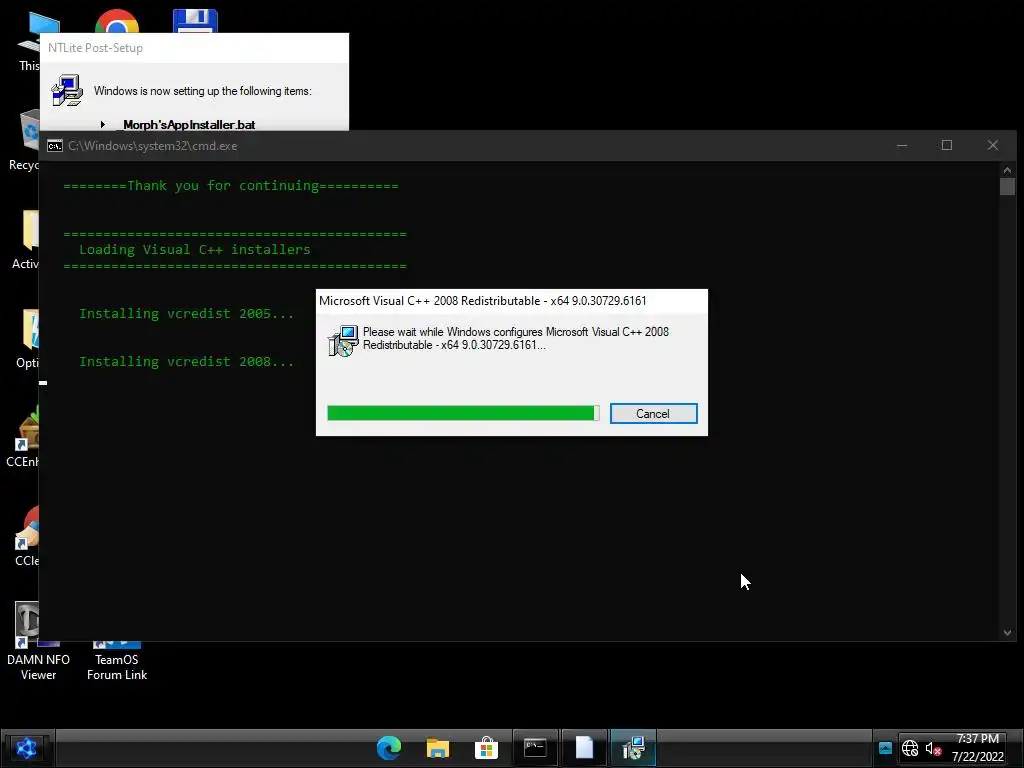Image resolution: width=1024 pixels, height=768 pixels.
Task: Select the This PC desktop icon
Action: pyautogui.click(x=29, y=42)
